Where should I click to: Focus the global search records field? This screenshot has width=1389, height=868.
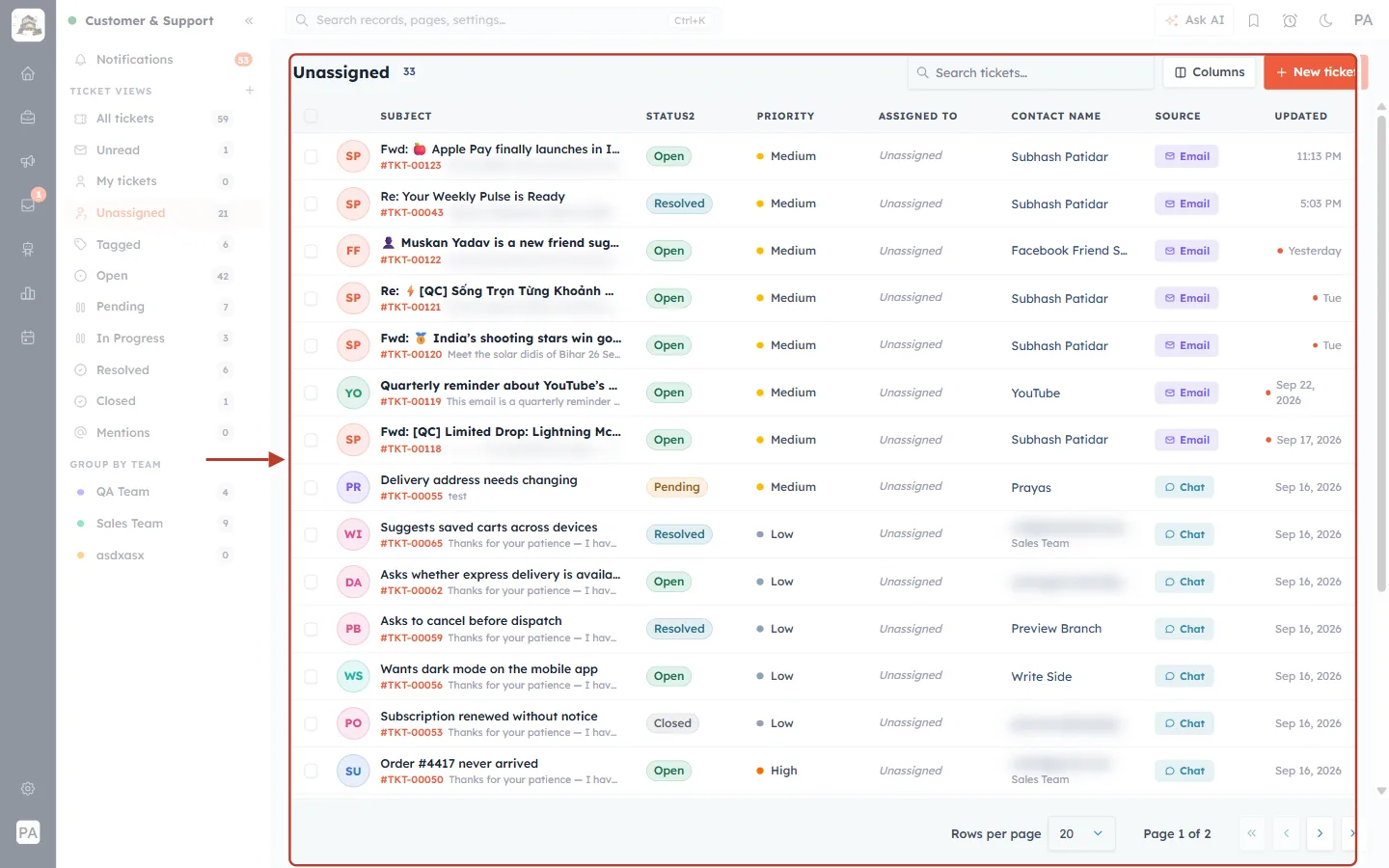point(502,20)
